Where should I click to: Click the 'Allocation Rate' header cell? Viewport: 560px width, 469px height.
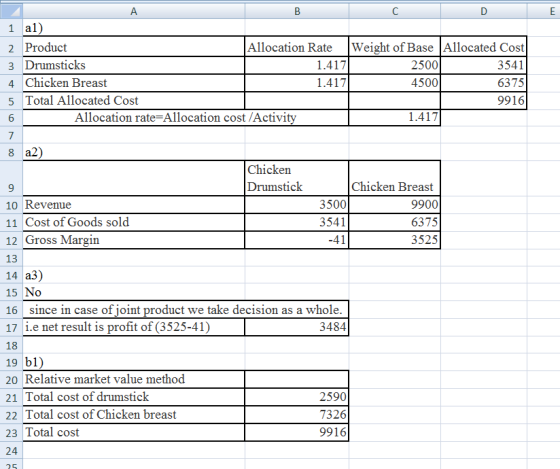(x=297, y=47)
